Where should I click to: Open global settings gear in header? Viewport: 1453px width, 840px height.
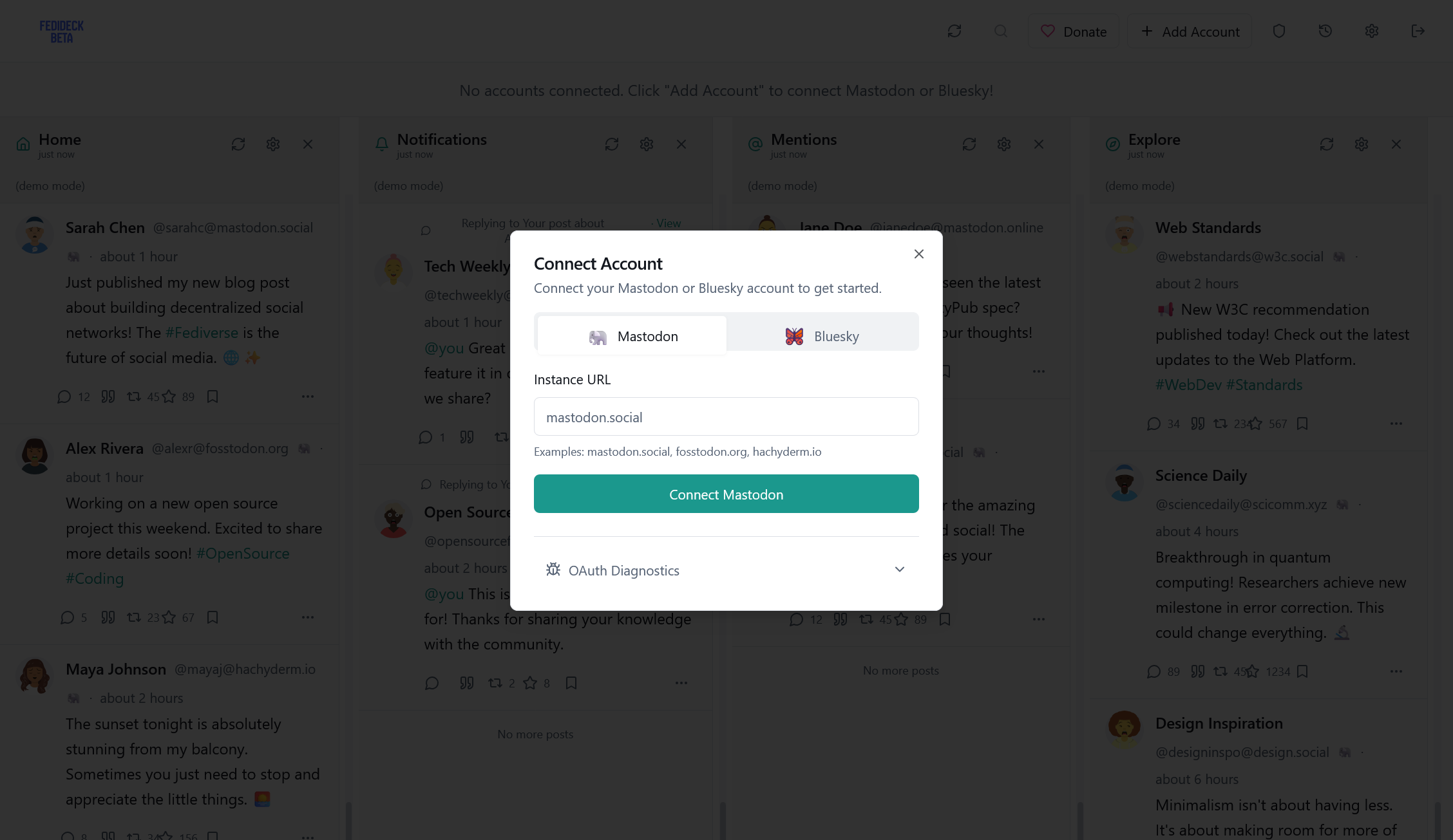1372,31
